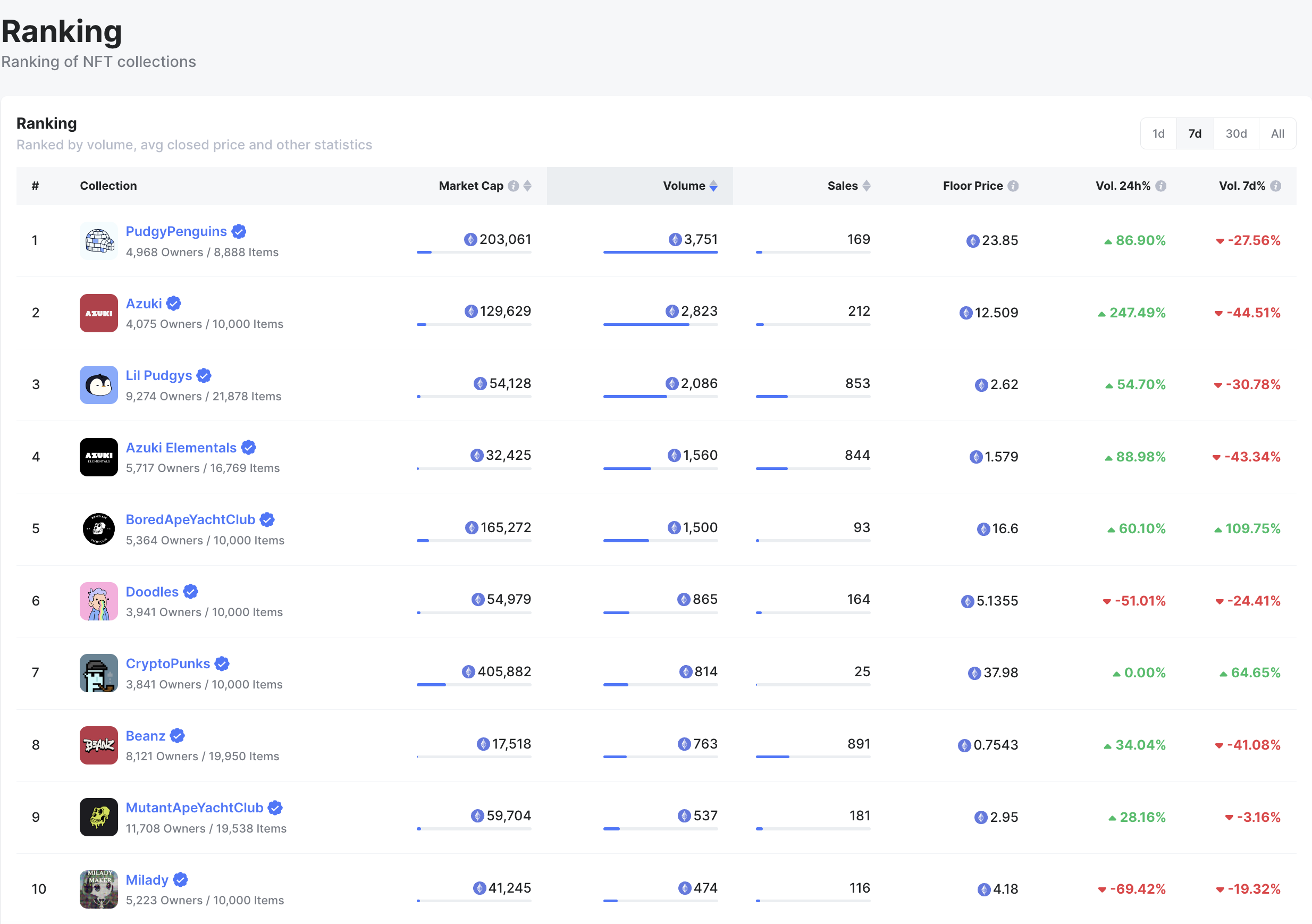Click the verified badge beside CryptoPunks

[x=222, y=663]
